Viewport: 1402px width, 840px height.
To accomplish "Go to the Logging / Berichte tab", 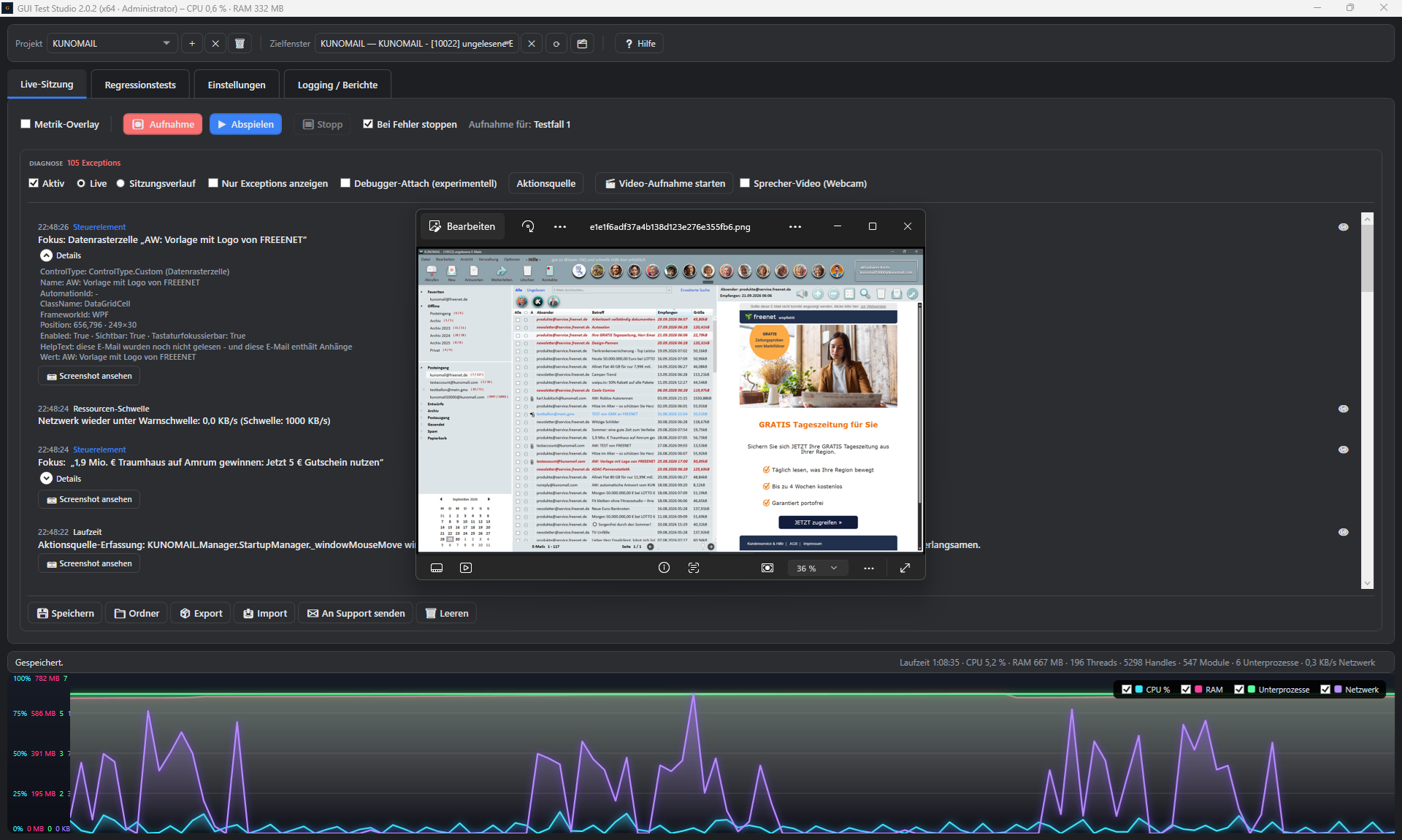I will [337, 85].
